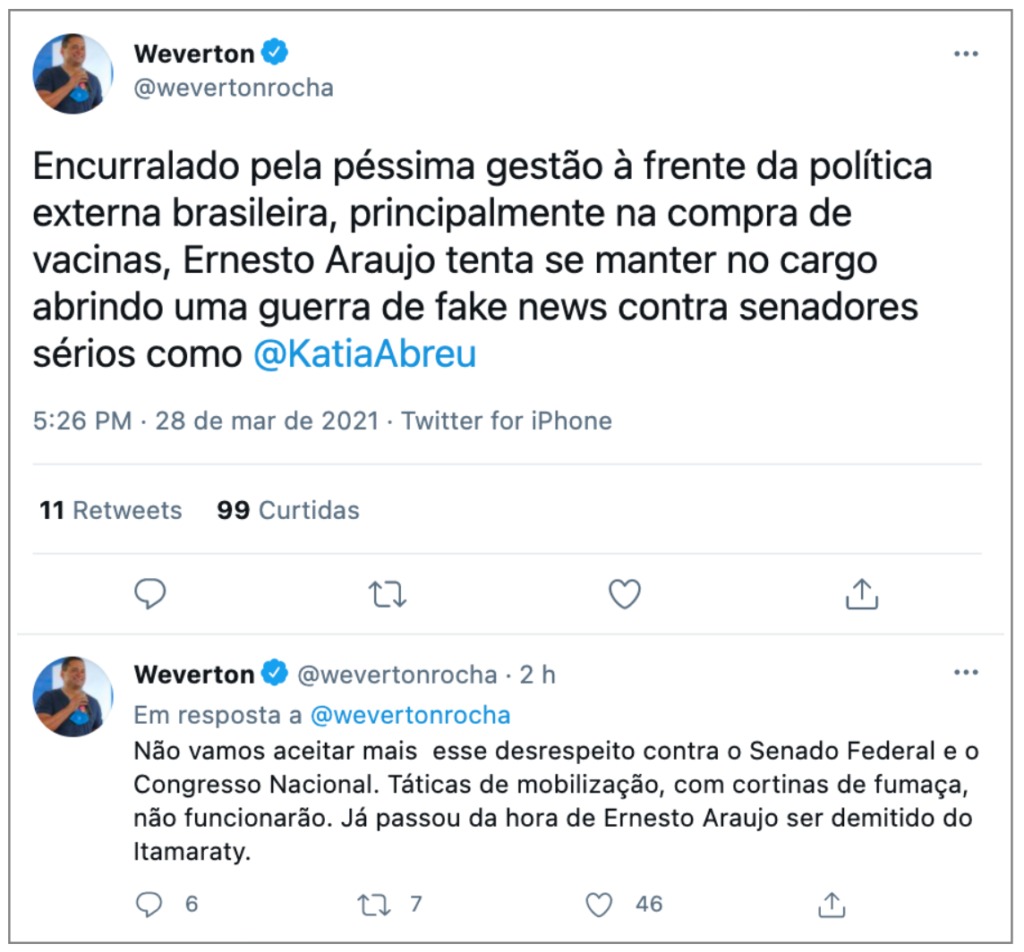The height and width of the screenshot is (952, 1024).
Task: Click the '2 h' reply timestamp
Action: [537, 675]
